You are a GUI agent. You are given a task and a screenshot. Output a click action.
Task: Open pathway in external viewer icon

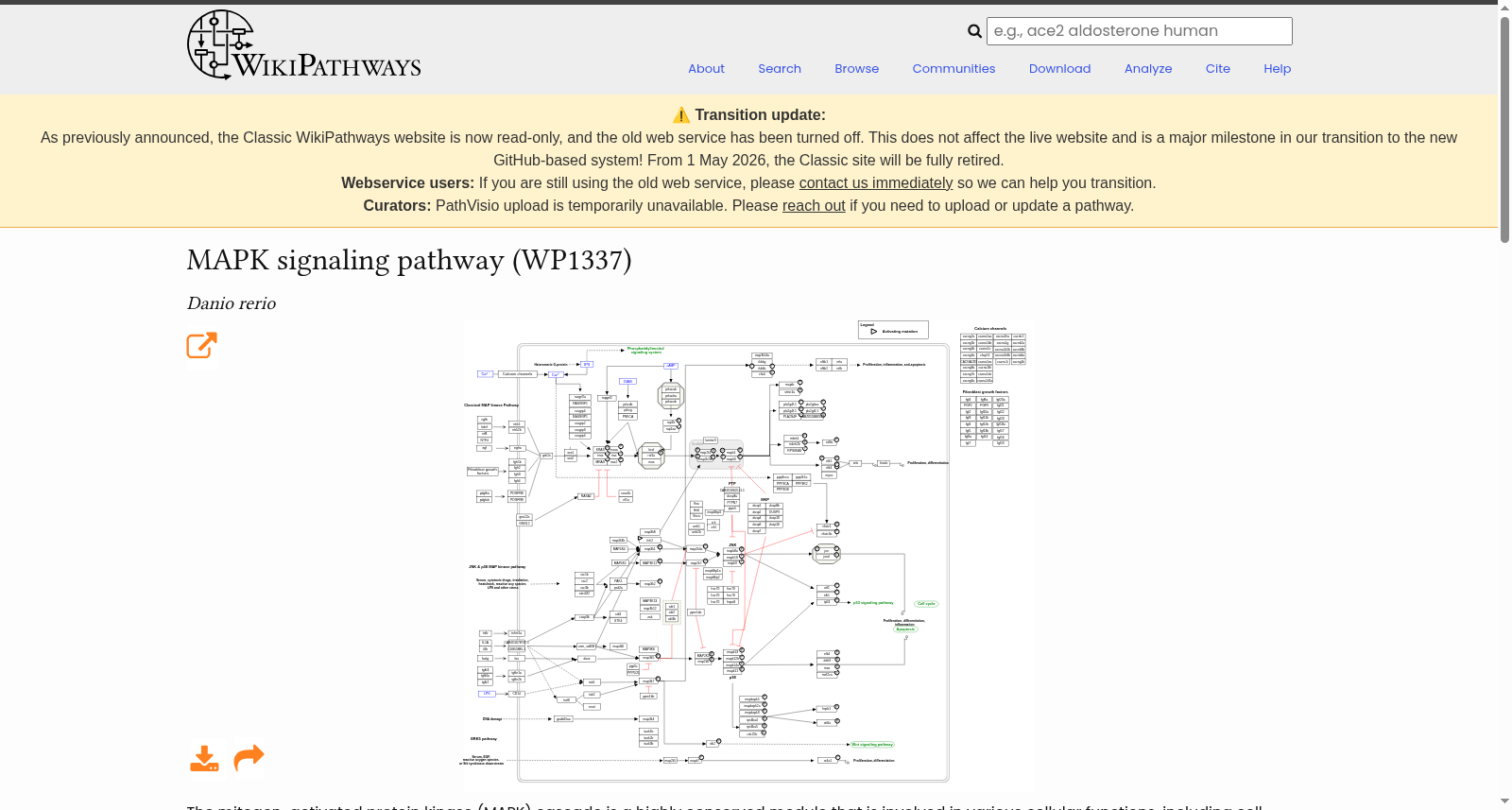tap(202, 345)
